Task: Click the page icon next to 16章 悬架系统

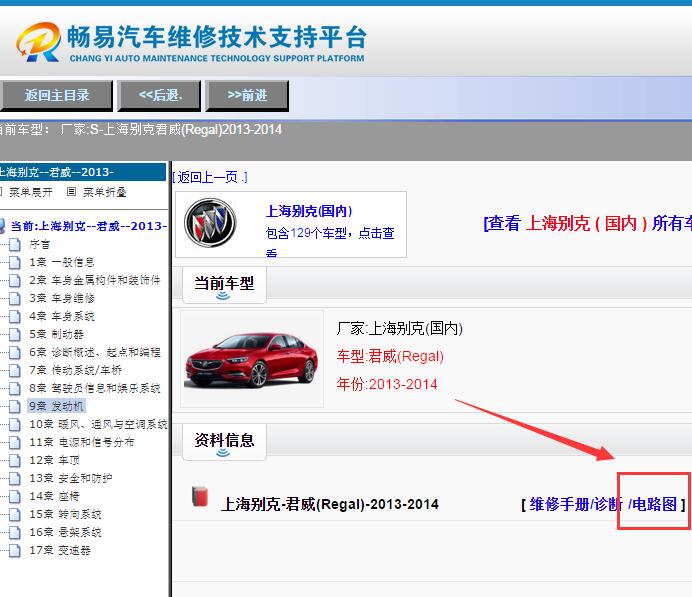Action: [x=15, y=532]
